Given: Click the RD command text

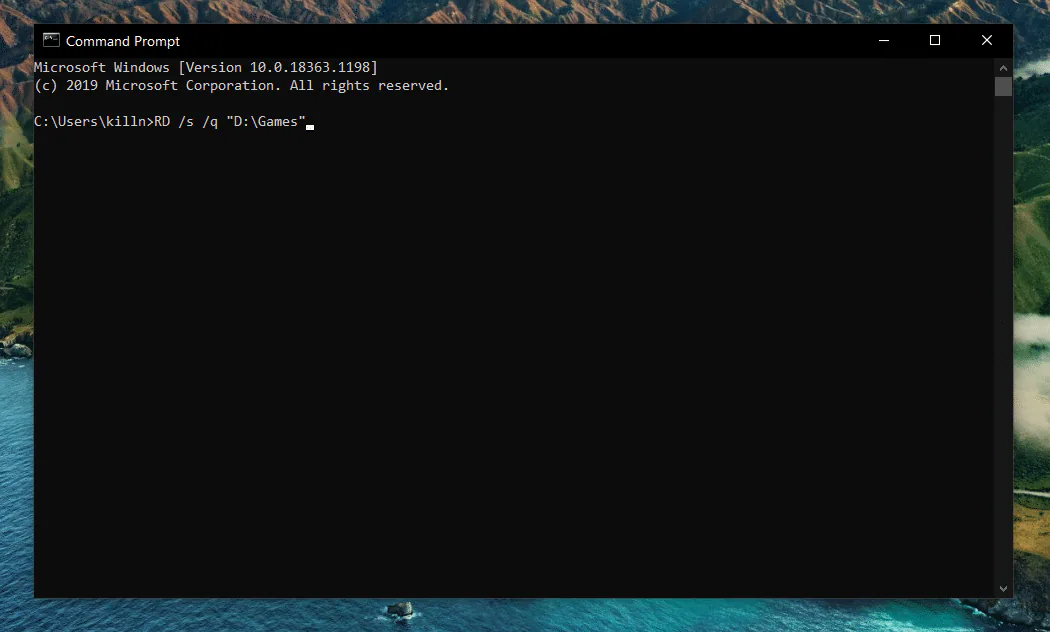Looking at the screenshot, I should pyautogui.click(x=162, y=121).
